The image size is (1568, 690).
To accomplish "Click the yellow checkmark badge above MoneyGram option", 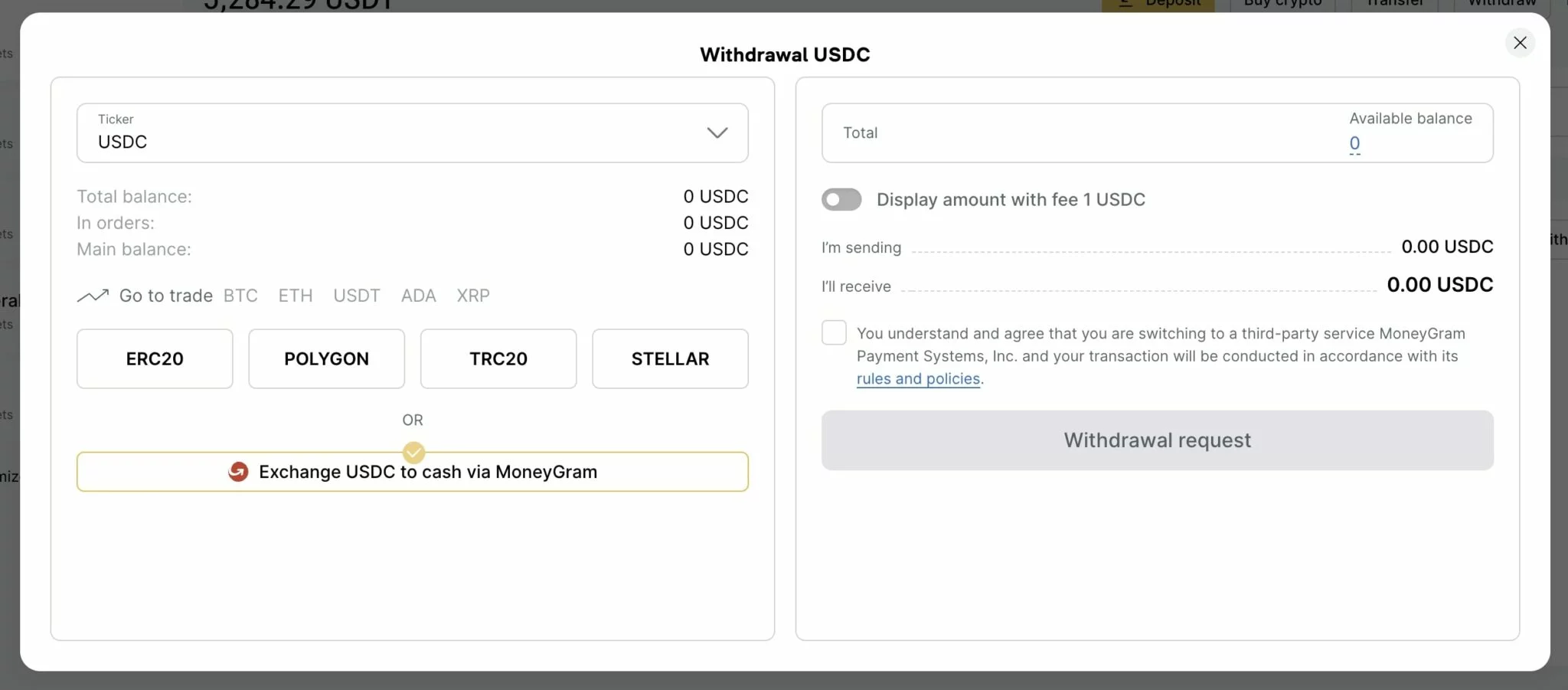I will [413, 453].
